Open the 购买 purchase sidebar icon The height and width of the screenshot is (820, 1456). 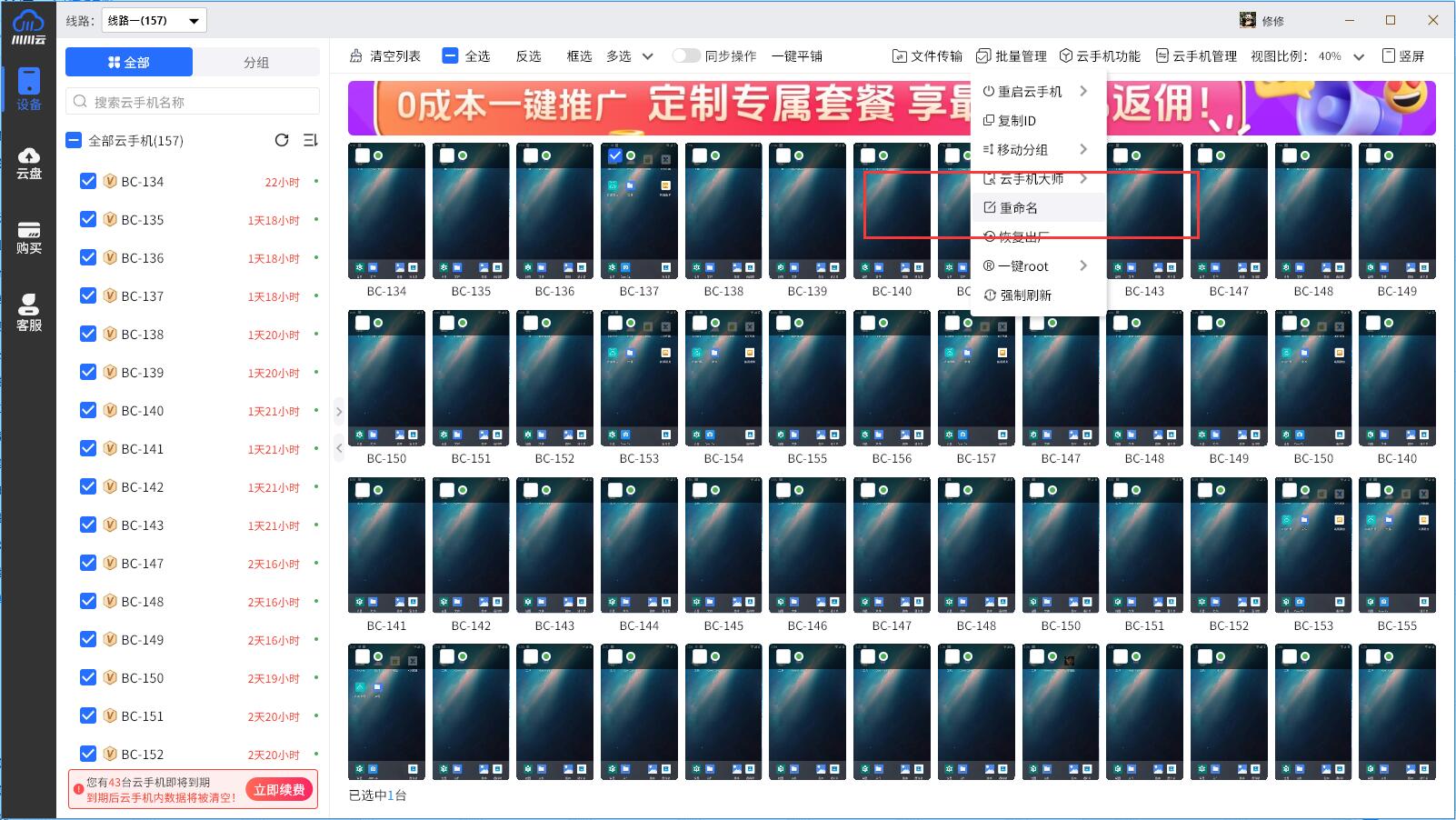[28, 237]
